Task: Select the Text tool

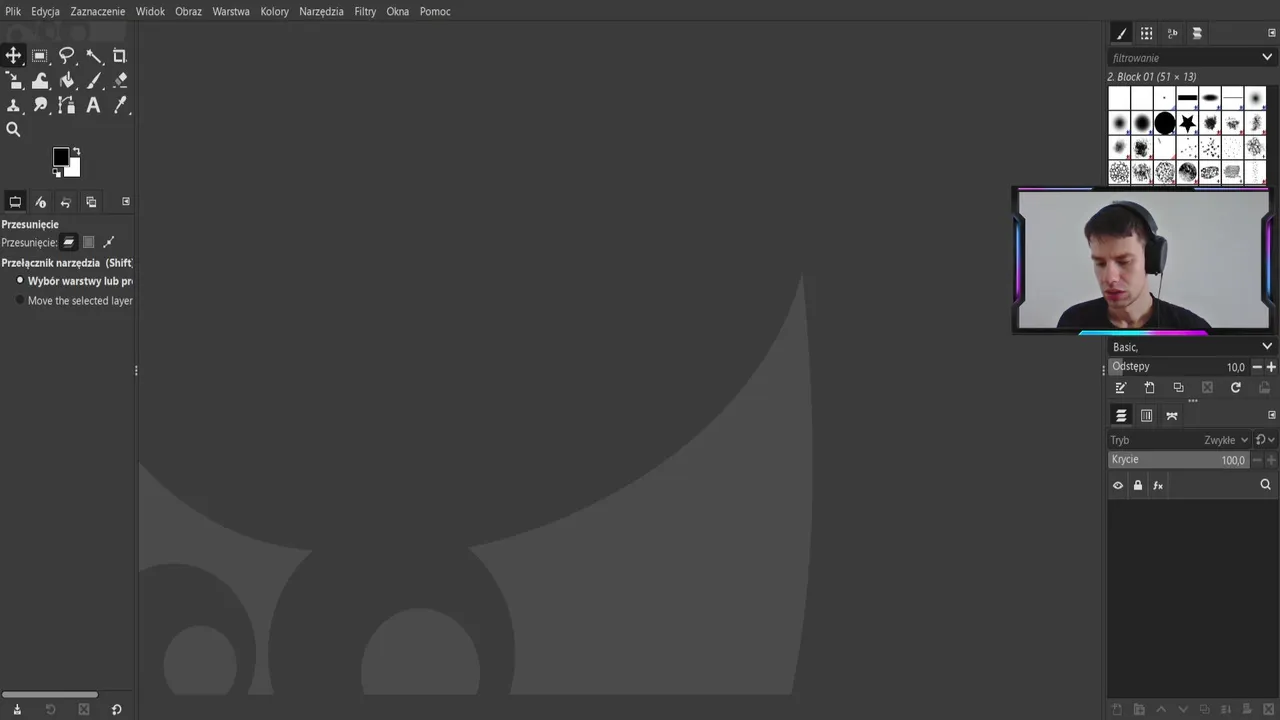Action: (94, 105)
